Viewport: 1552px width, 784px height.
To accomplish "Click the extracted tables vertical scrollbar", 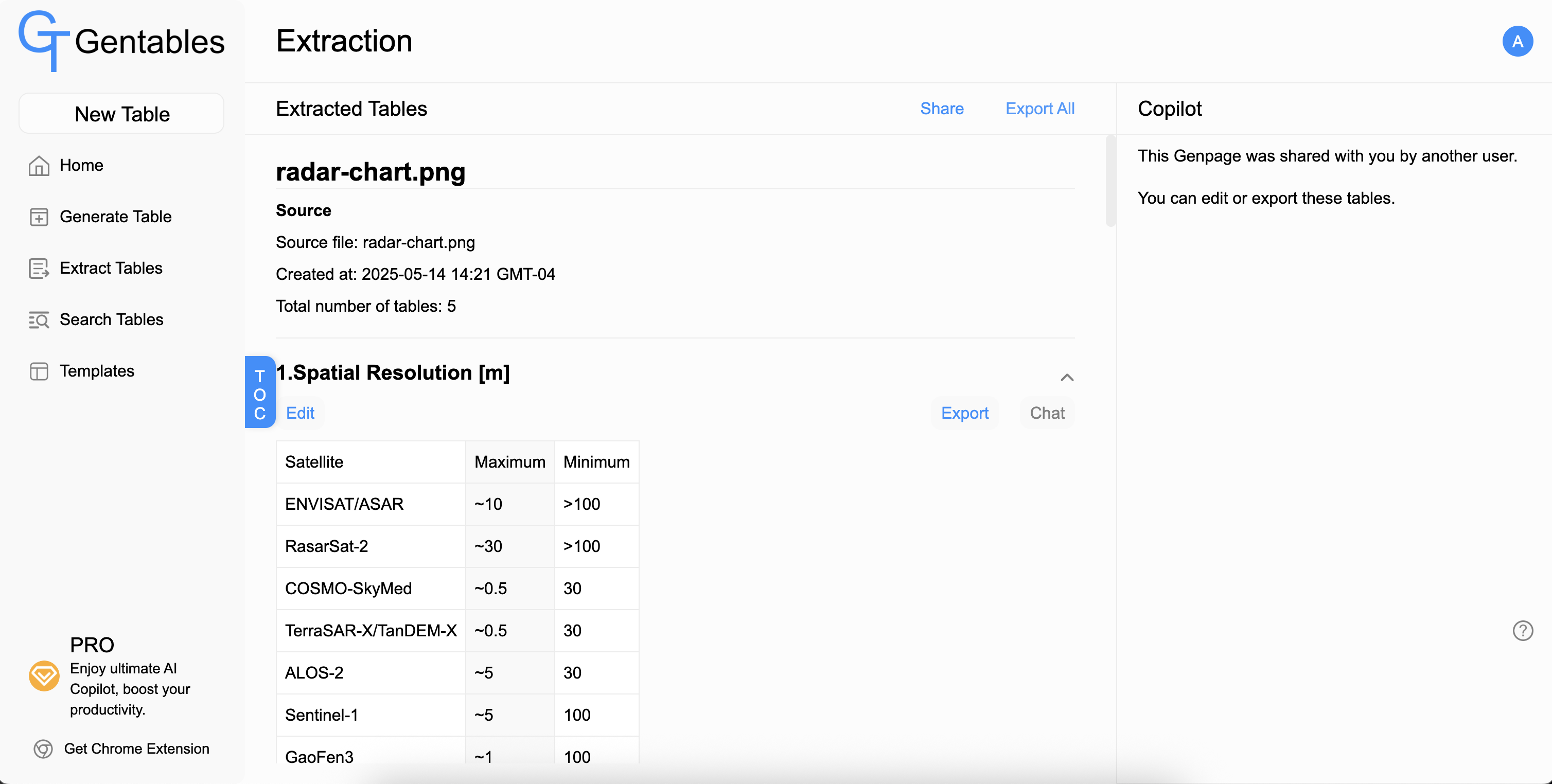I will tap(1110, 181).
